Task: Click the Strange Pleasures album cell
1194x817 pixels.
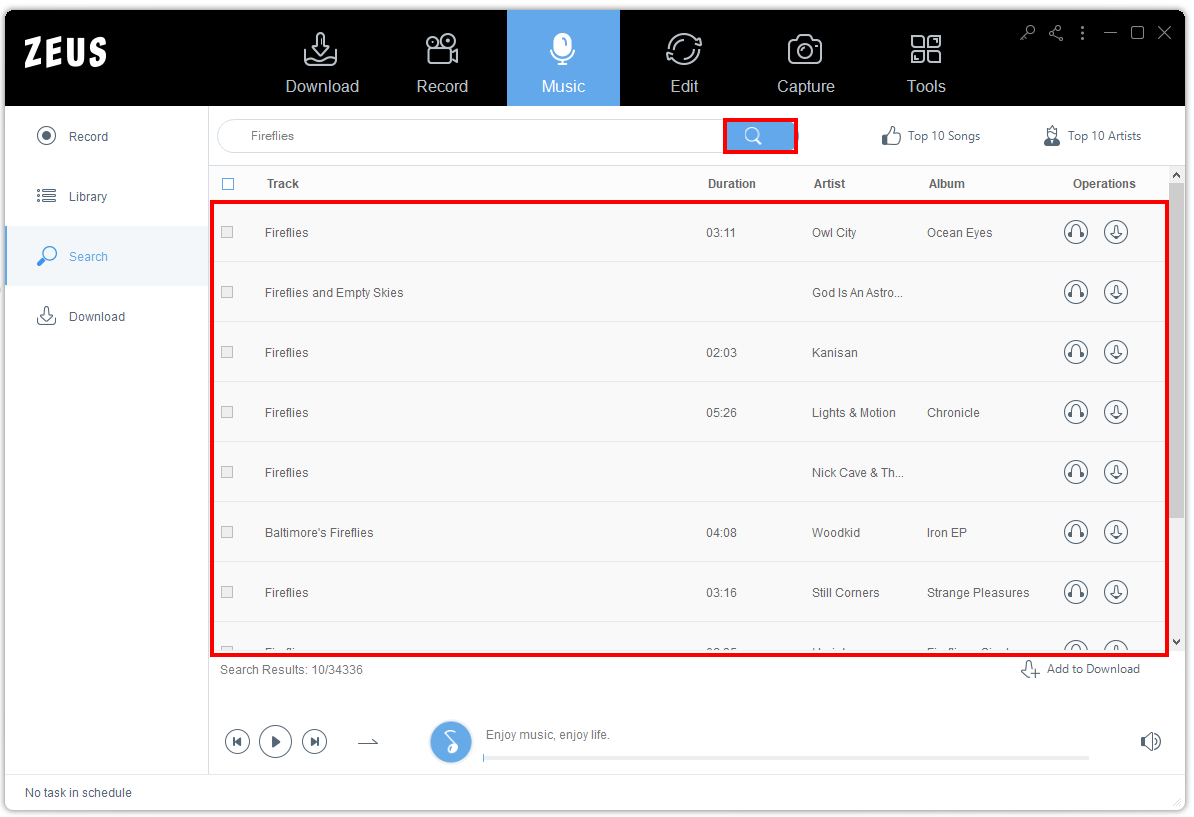Action: (x=978, y=592)
